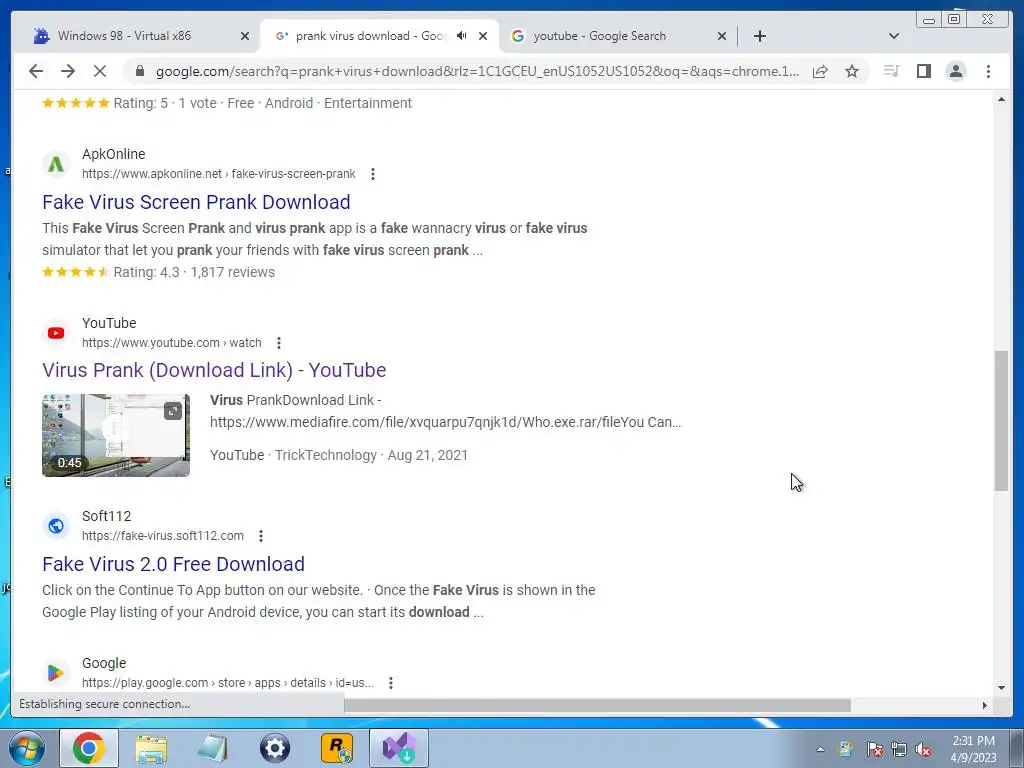Open the notepad taskbar icon

click(x=213, y=748)
